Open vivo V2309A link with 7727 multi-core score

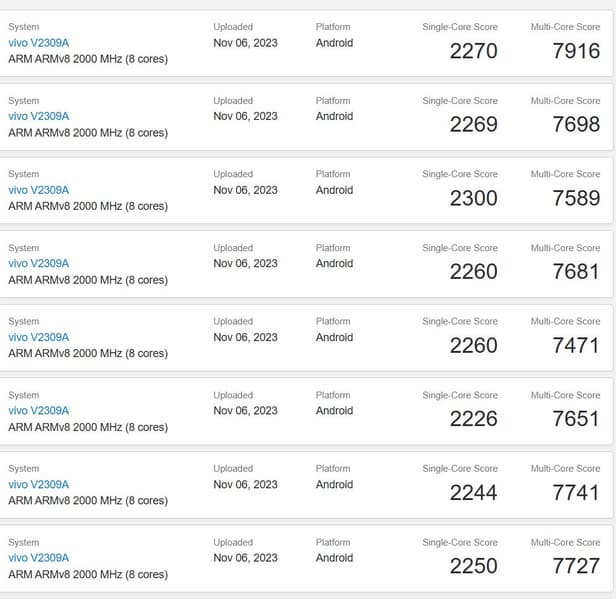[38, 558]
